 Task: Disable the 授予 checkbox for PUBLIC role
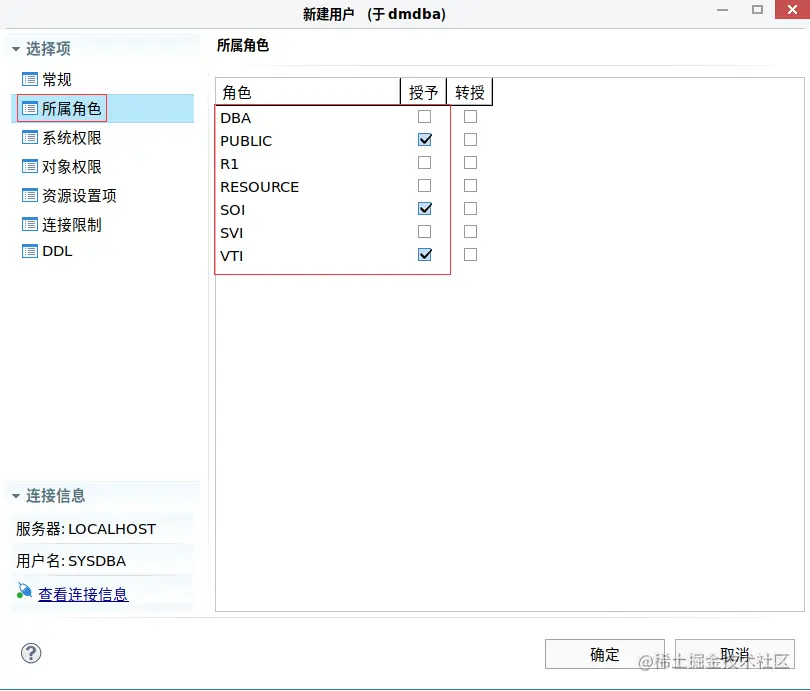[424, 139]
